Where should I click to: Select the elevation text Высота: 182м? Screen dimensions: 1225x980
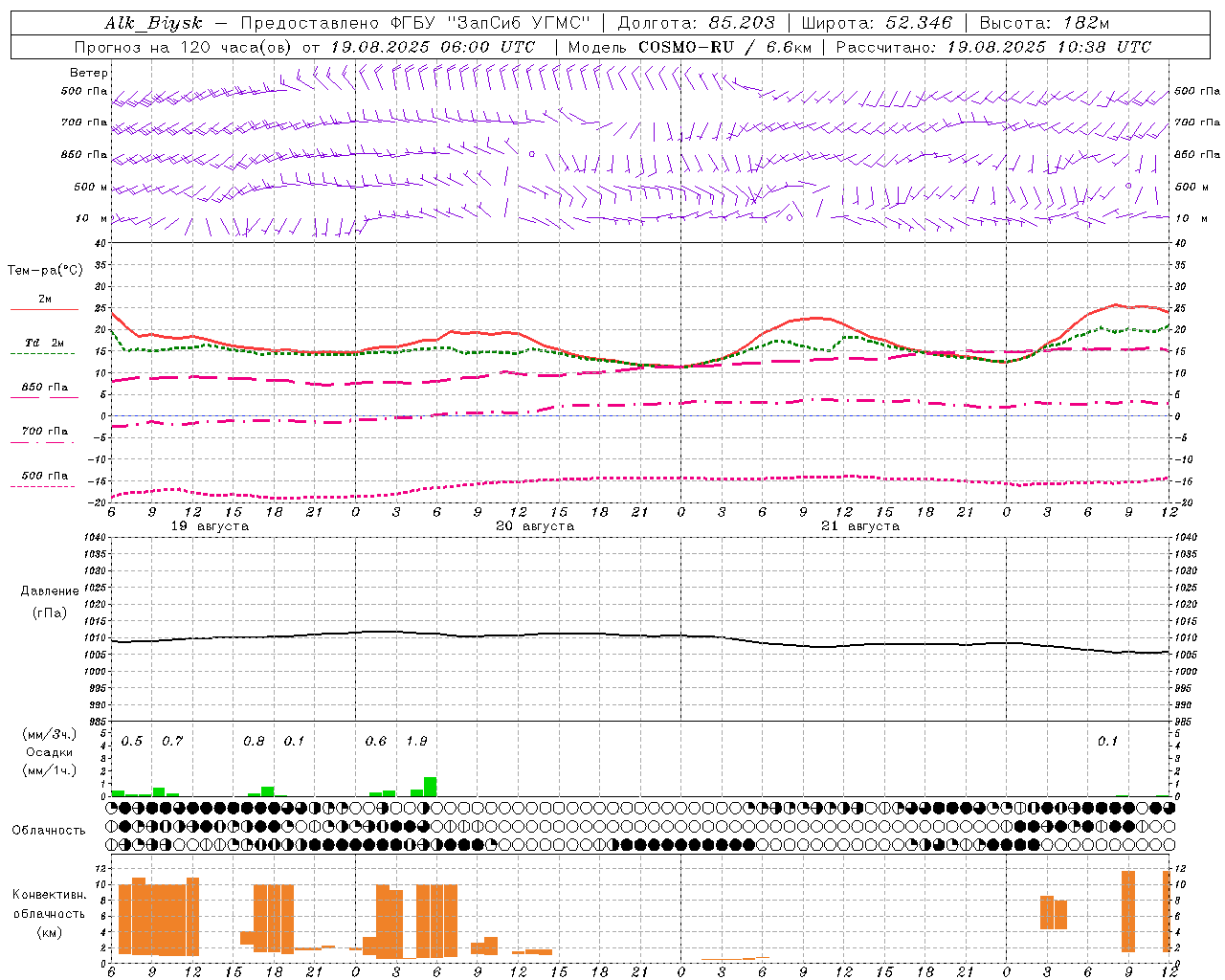[1045, 23]
